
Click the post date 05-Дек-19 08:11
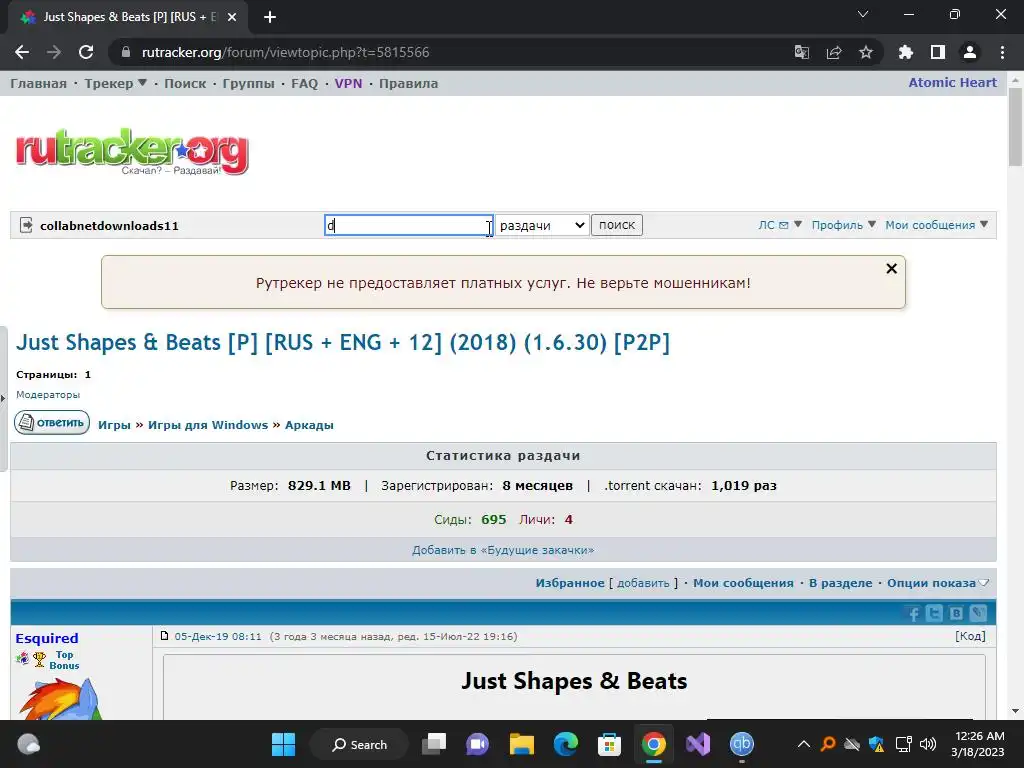click(217, 637)
